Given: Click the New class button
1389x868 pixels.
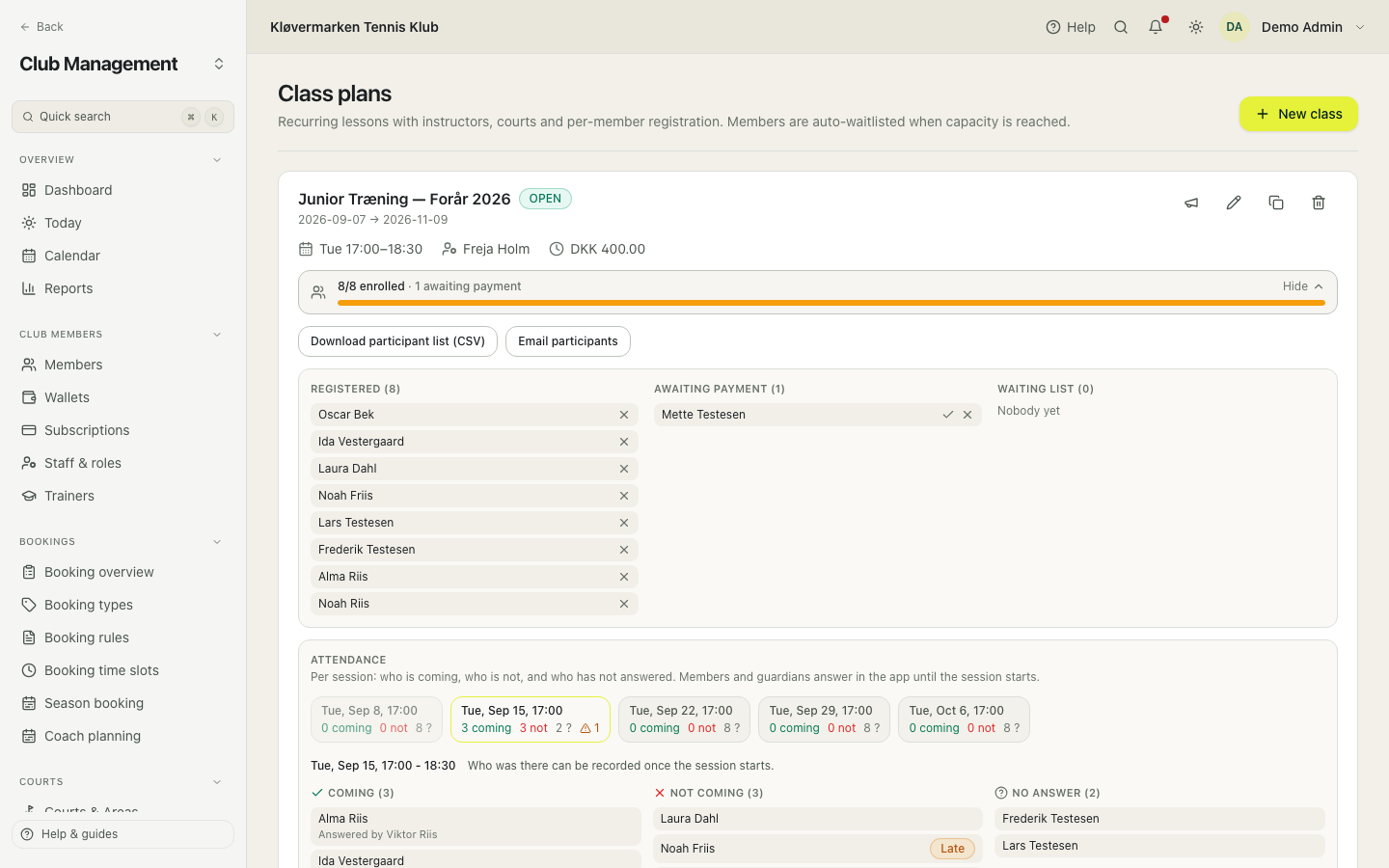Looking at the screenshot, I should (x=1298, y=114).
